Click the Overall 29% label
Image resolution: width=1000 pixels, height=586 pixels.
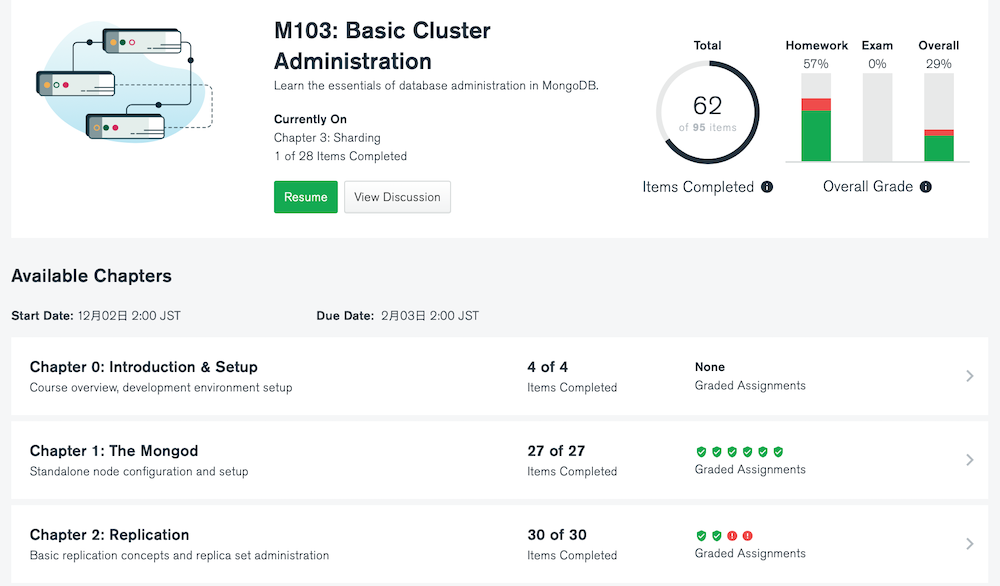click(x=939, y=64)
